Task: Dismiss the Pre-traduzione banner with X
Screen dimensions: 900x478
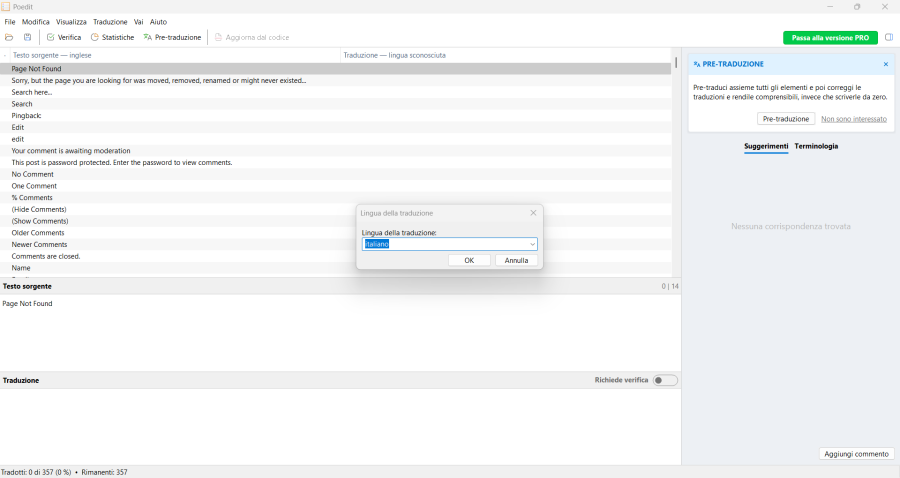Action: (x=885, y=64)
